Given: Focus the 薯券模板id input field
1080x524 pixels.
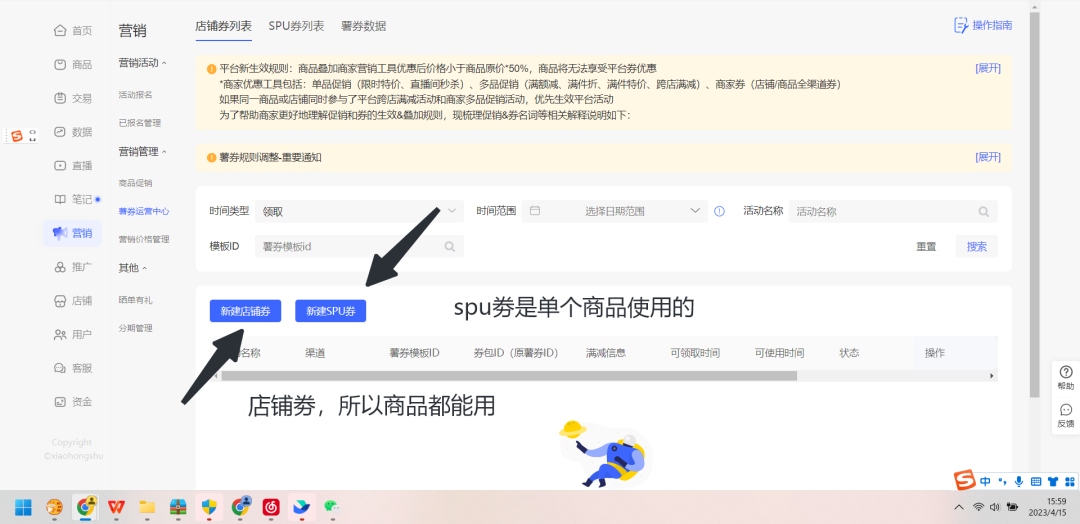Looking at the screenshot, I should pyautogui.click(x=360, y=247).
